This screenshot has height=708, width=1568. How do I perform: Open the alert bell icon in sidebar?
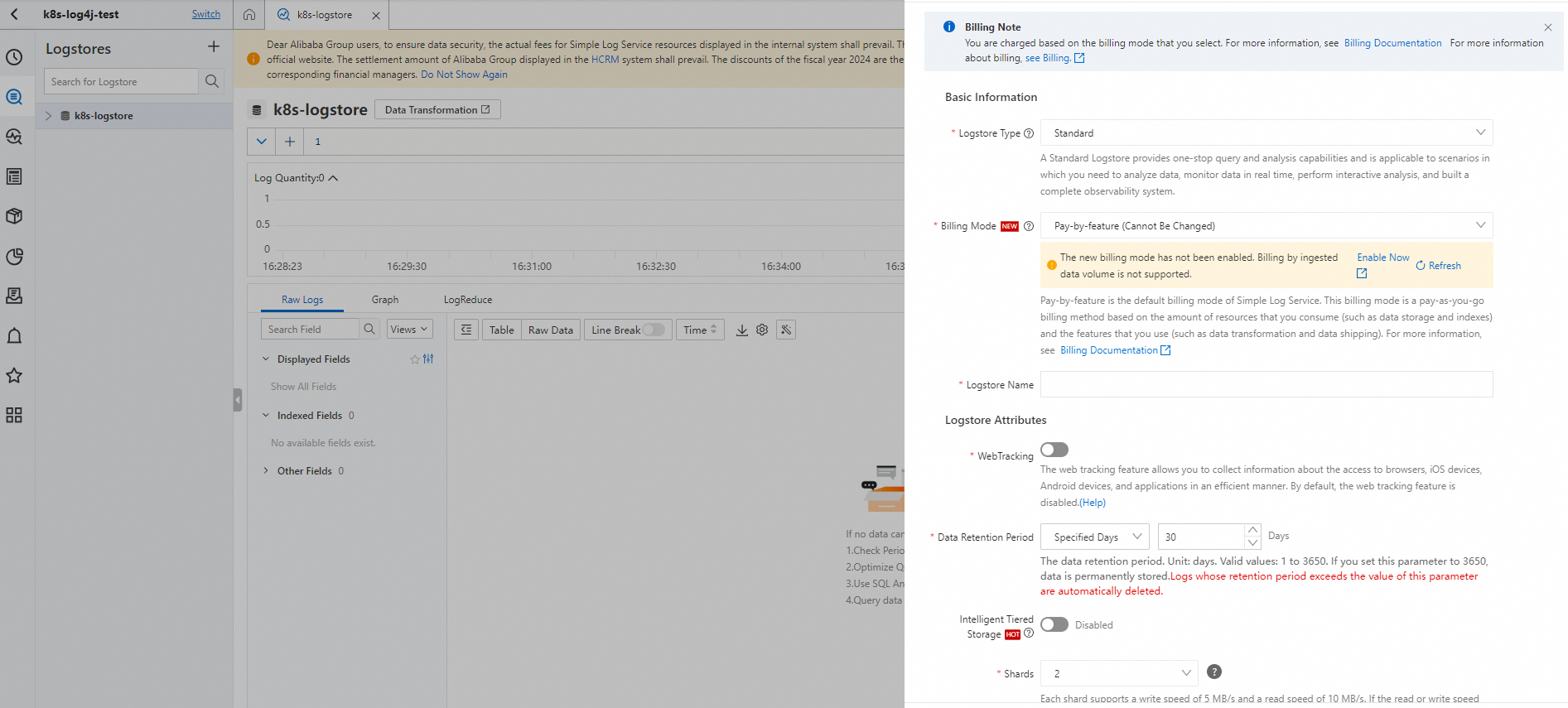click(14, 335)
